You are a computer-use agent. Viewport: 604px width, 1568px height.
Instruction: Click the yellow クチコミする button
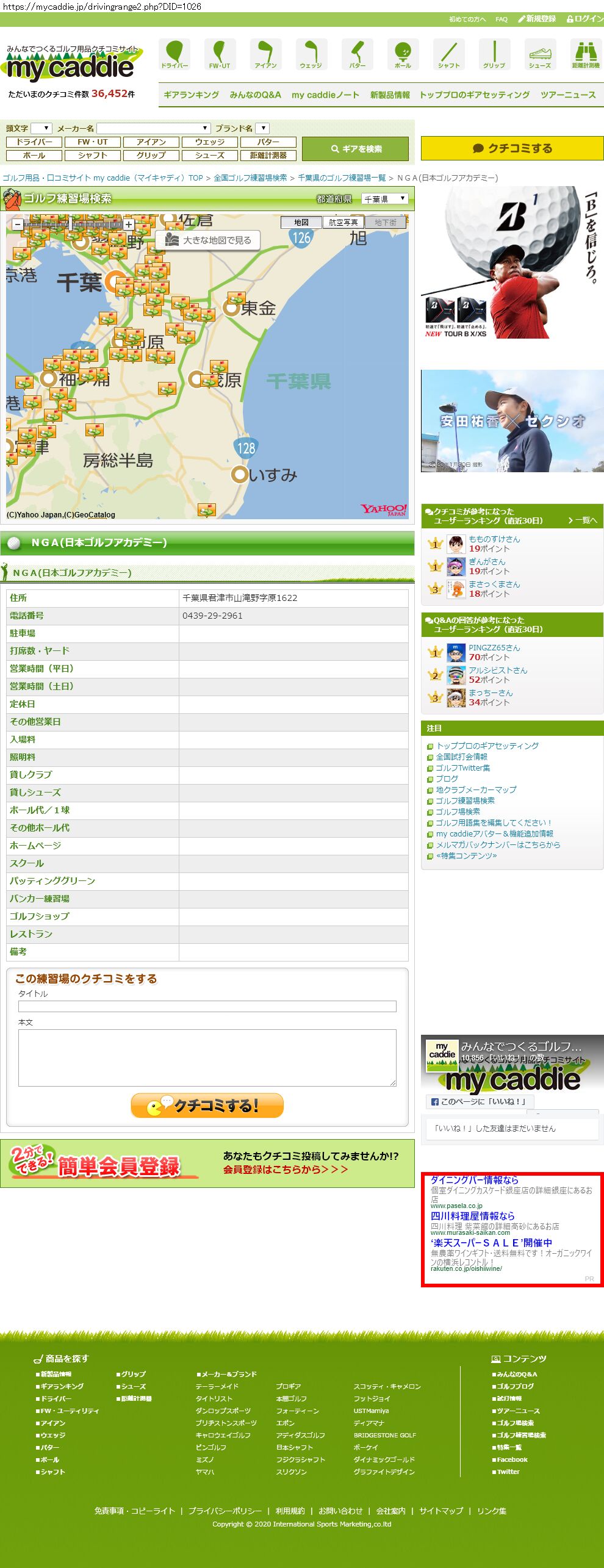point(512,148)
